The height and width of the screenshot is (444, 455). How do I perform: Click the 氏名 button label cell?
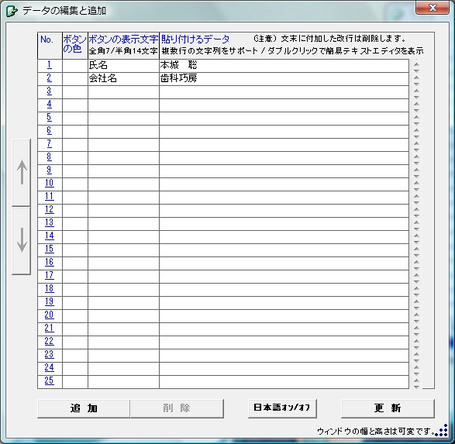pyautogui.click(x=124, y=65)
